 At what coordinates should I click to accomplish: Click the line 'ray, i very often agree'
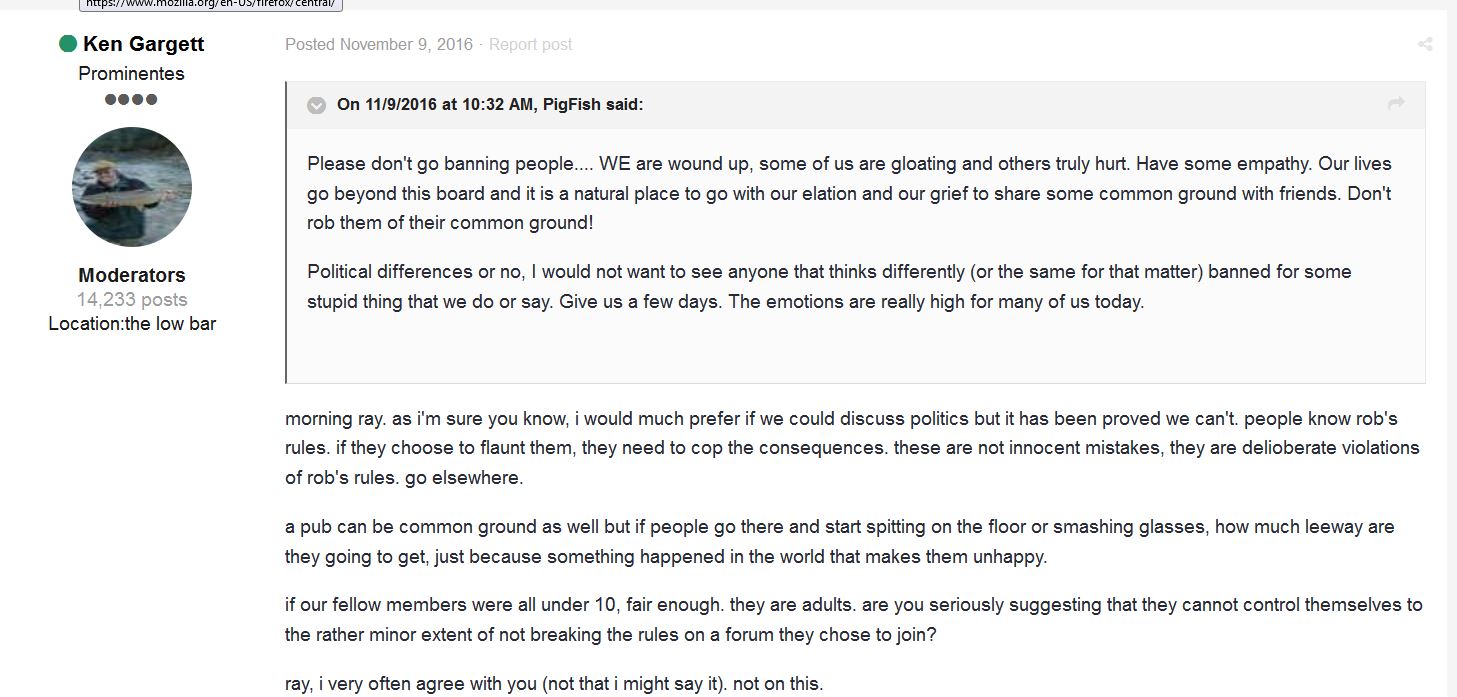click(x=554, y=684)
